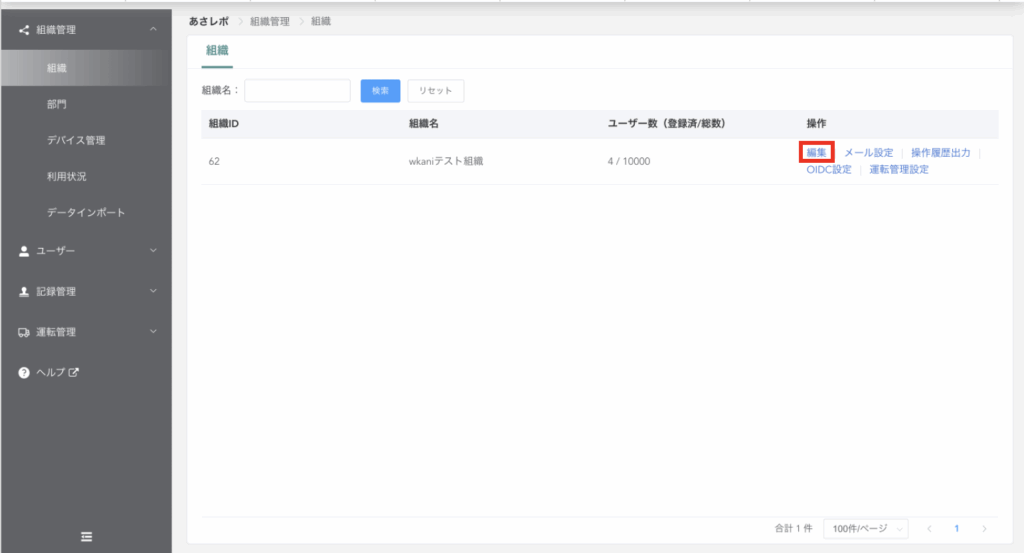Click the 編集 link for wkaniテスト組織

(x=817, y=153)
